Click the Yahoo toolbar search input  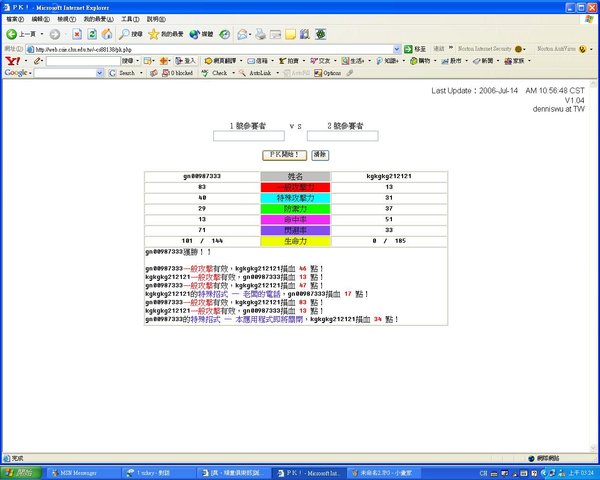(x=83, y=61)
